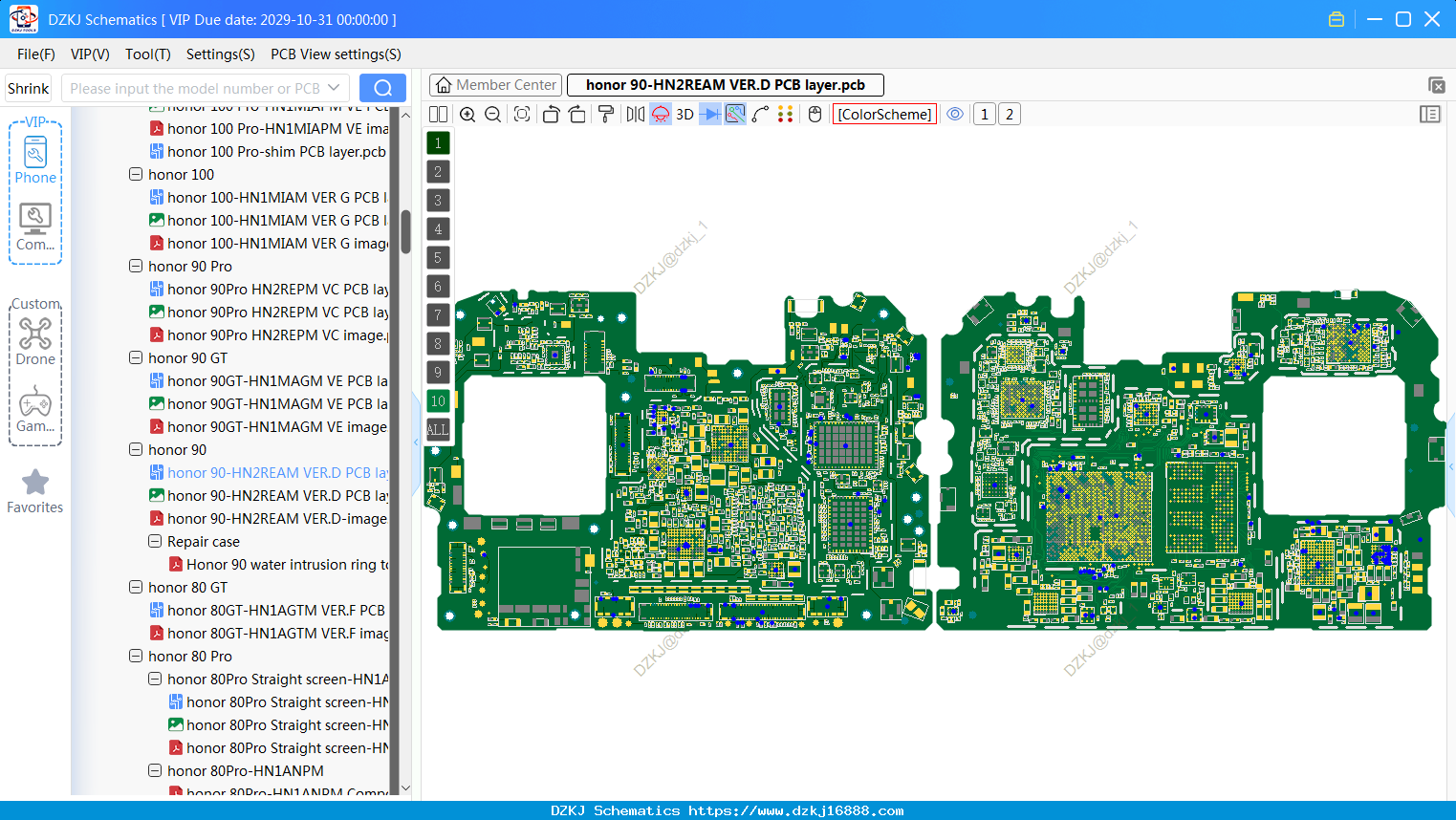Screen dimensions: 1456x820
Task: Fit the board to screen
Action: (x=522, y=115)
